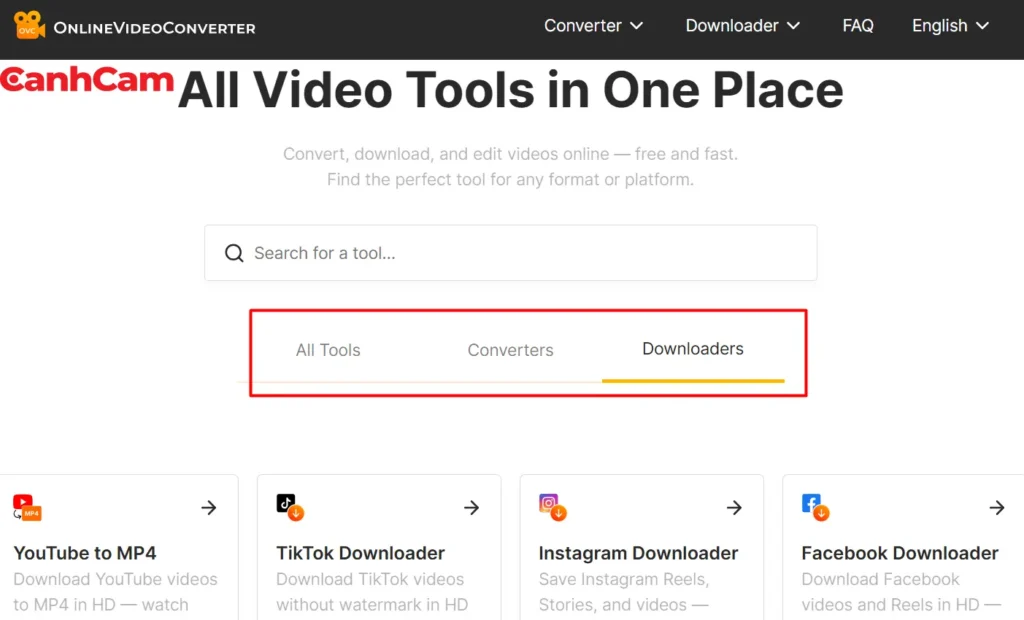Image resolution: width=1024 pixels, height=620 pixels.
Task: Expand the Downloader dropdown
Action: pyautogui.click(x=742, y=26)
